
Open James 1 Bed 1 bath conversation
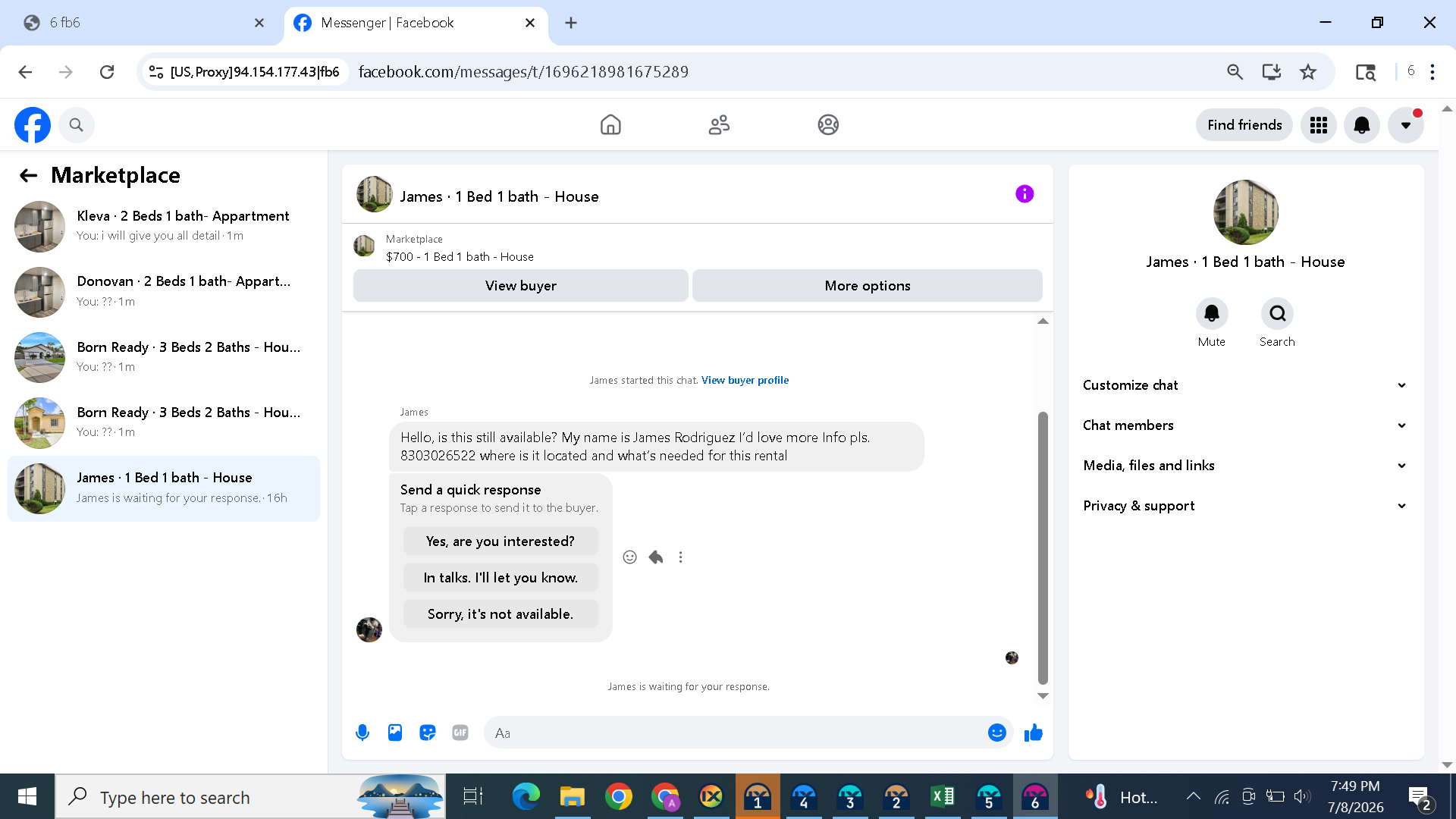(x=164, y=488)
